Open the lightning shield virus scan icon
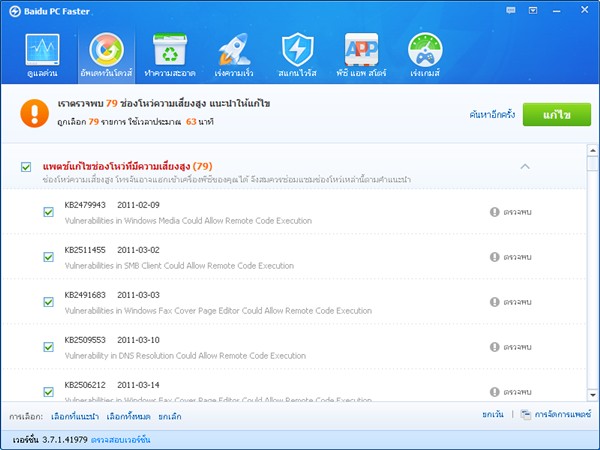 point(298,50)
